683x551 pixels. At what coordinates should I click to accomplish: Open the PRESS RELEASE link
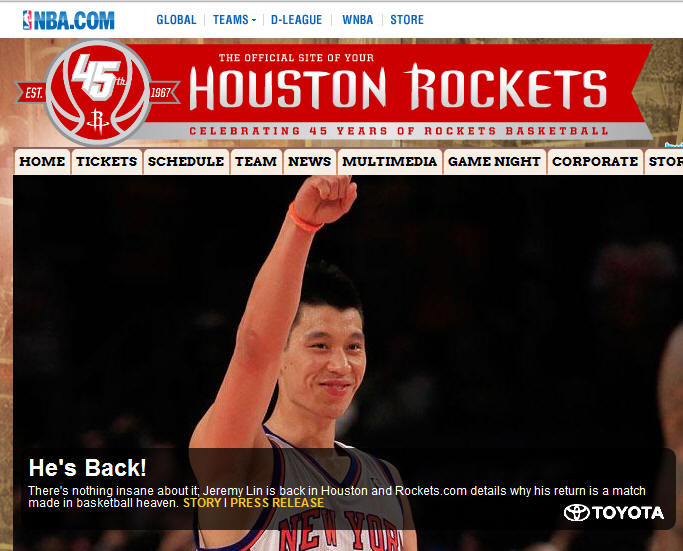pyautogui.click(x=277, y=503)
